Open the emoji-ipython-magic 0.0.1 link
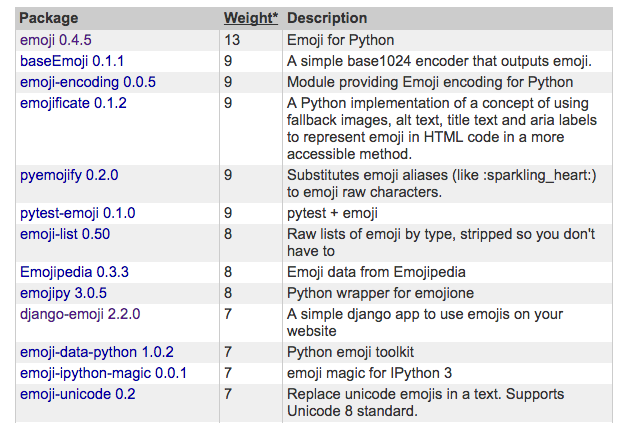Image resolution: width=627 pixels, height=423 pixels. 103,373
